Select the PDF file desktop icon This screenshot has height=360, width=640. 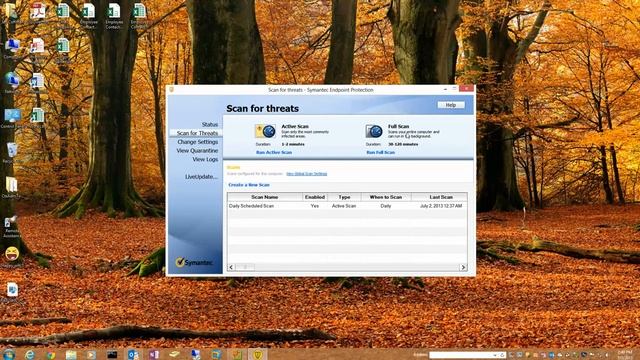38,12
